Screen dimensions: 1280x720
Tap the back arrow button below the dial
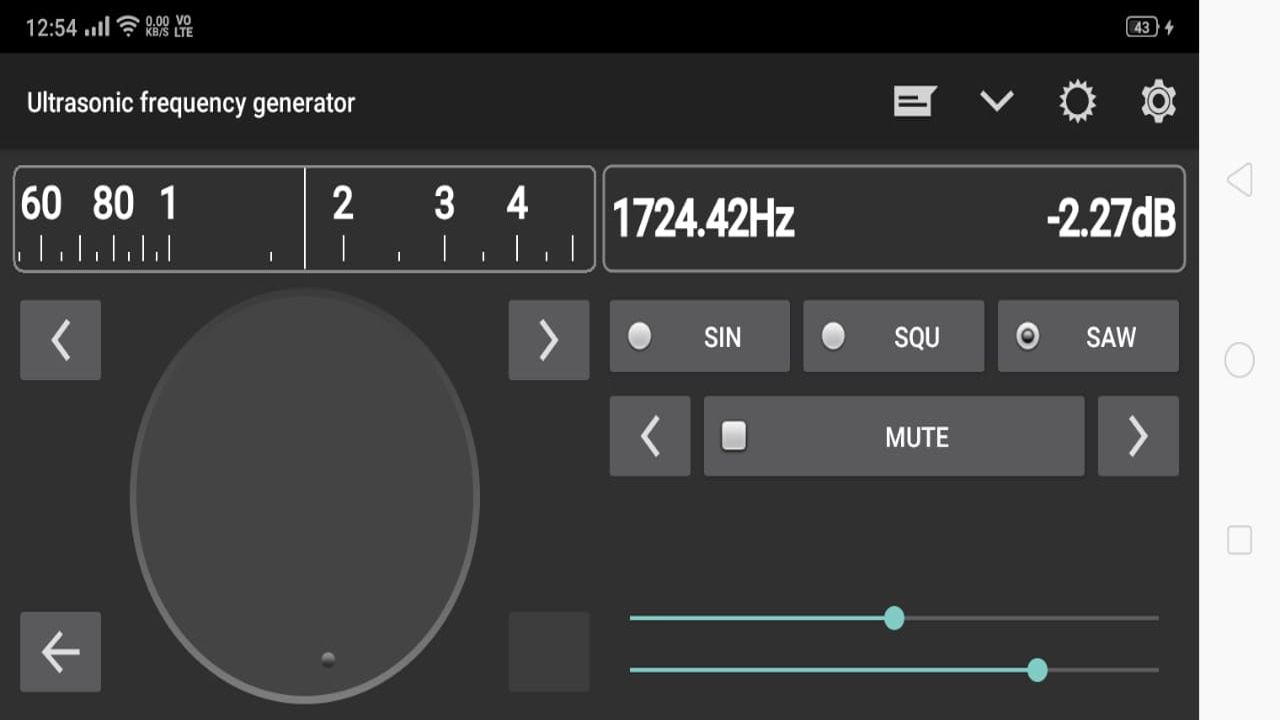[x=60, y=652]
